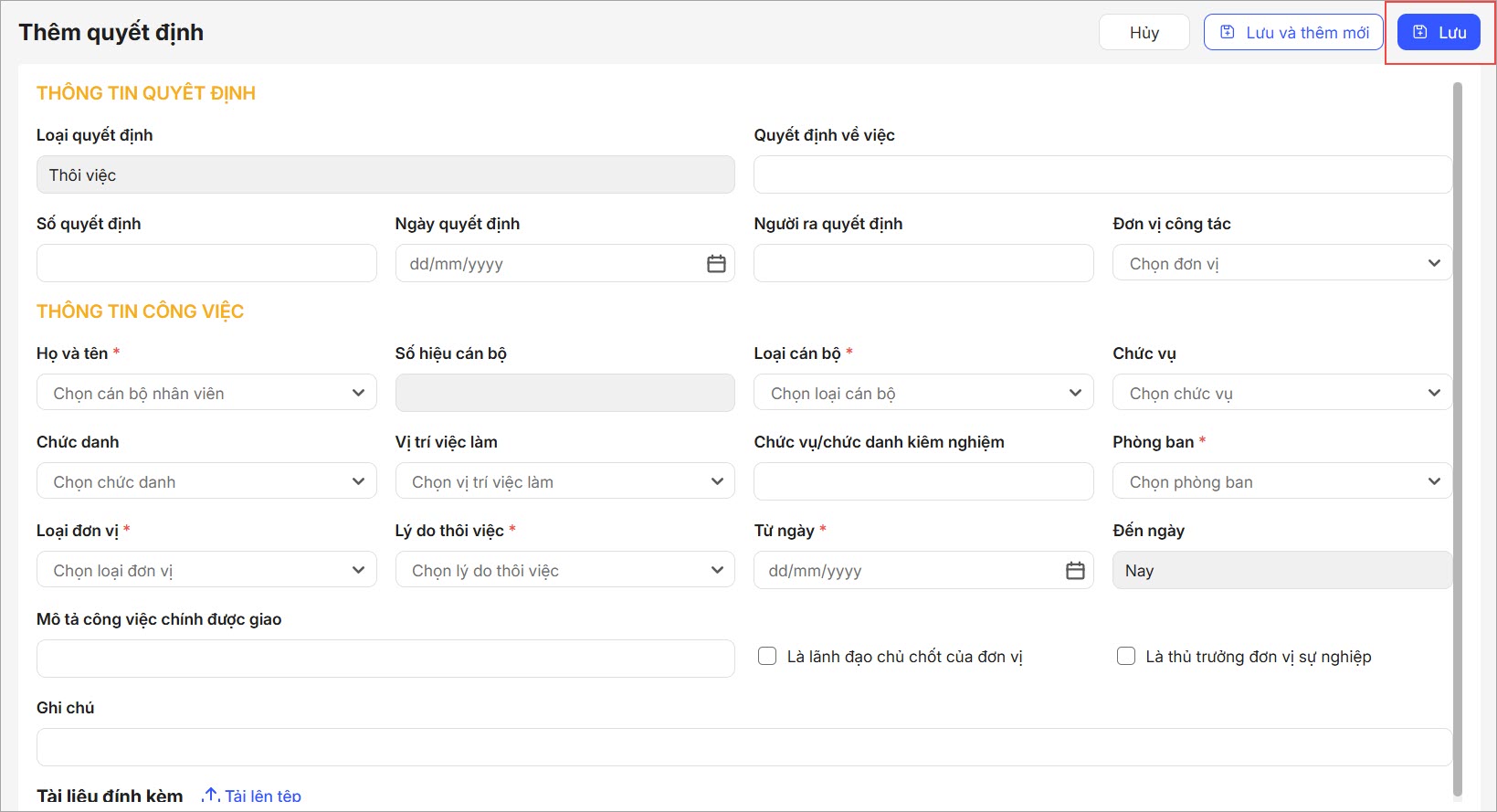Image resolution: width=1497 pixels, height=812 pixels.
Task: Focus the 'Người ra quyết định' input field
Action: [923, 263]
